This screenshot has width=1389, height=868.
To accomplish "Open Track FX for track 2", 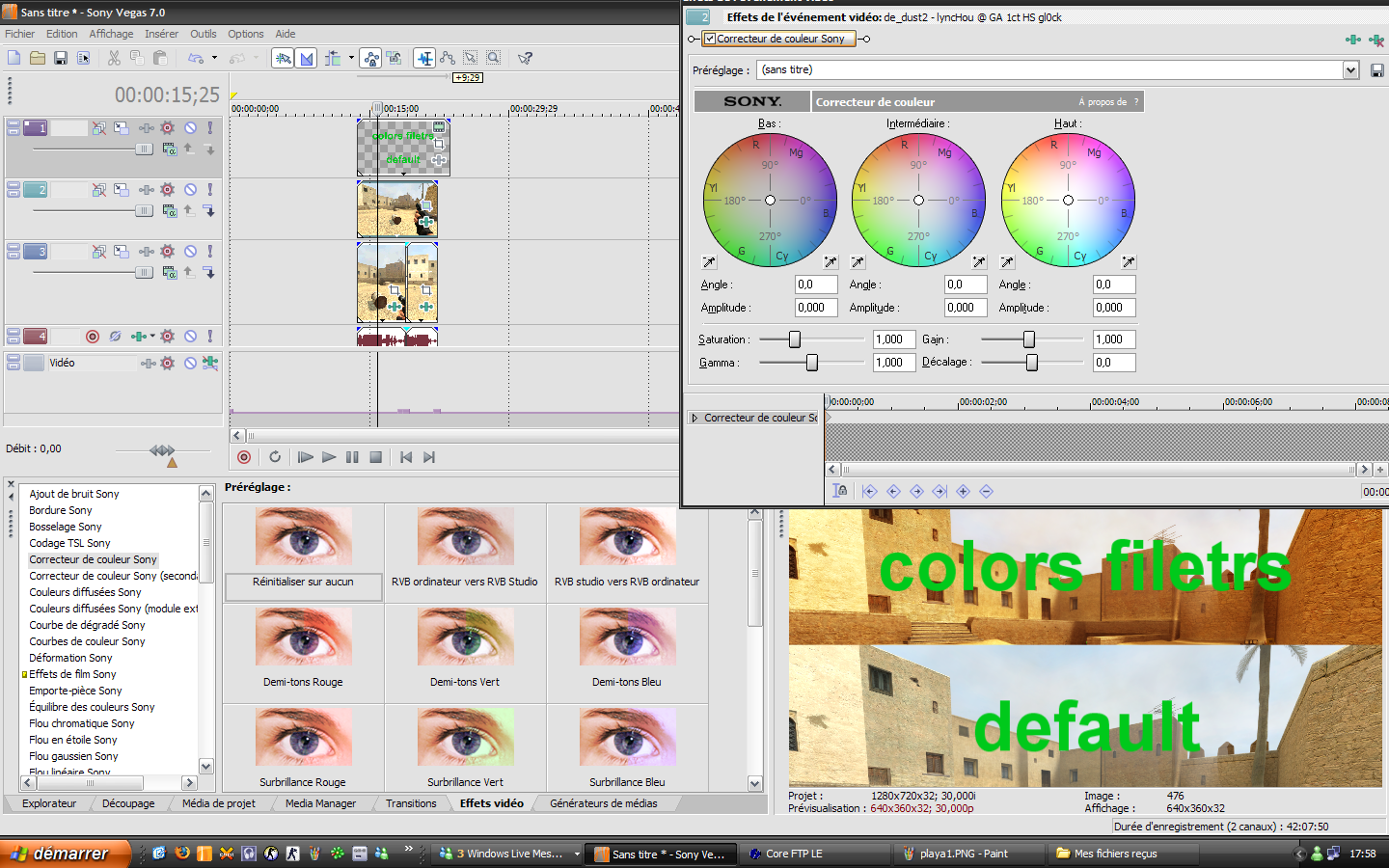I will pyautogui.click(x=147, y=190).
